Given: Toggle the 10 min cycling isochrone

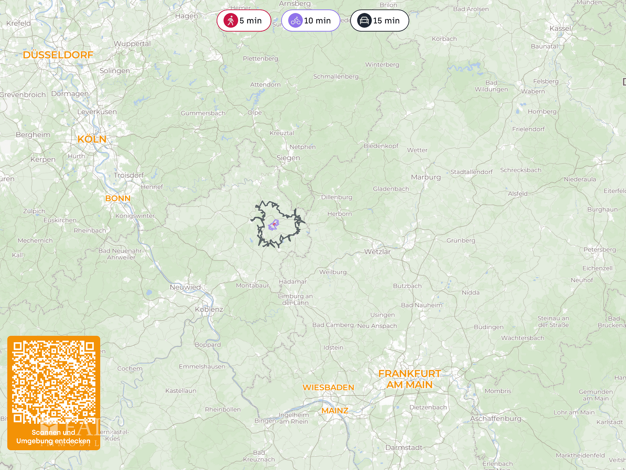Looking at the screenshot, I should click(311, 20).
